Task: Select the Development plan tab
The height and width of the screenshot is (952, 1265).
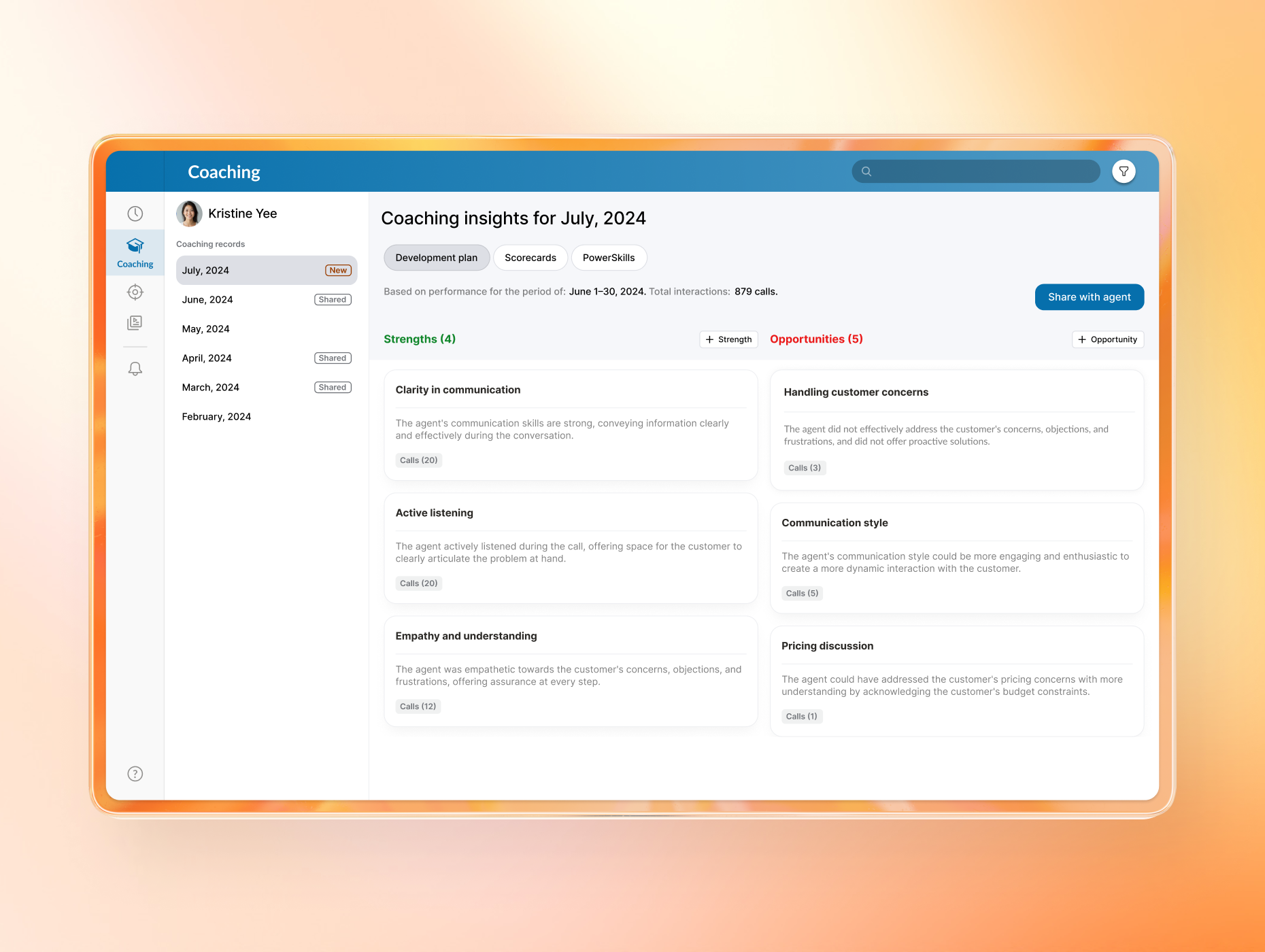Action: coord(436,258)
